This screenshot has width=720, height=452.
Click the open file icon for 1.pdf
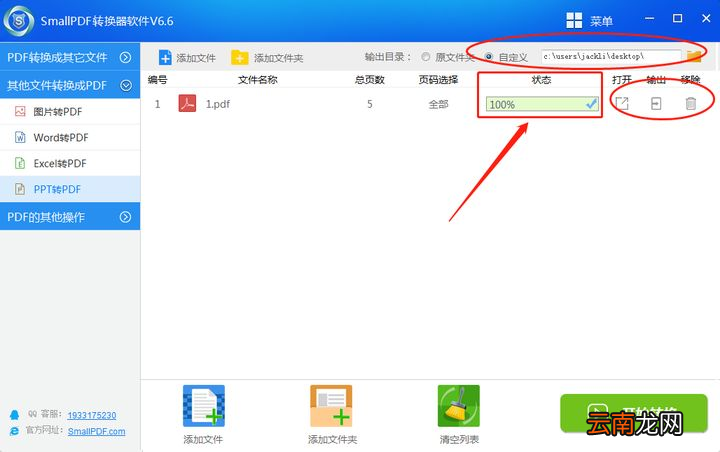[622, 103]
